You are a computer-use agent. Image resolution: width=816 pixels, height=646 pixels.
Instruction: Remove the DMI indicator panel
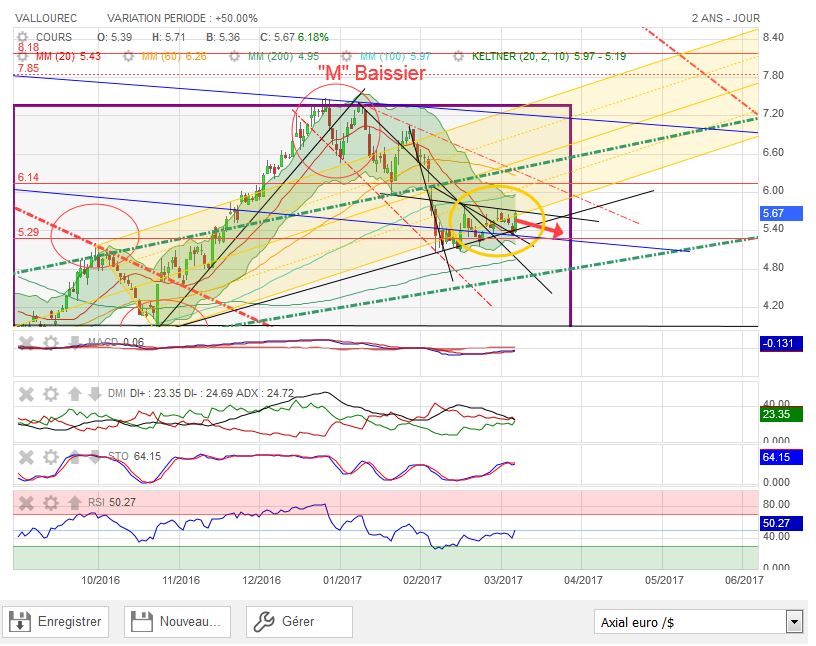point(26,394)
